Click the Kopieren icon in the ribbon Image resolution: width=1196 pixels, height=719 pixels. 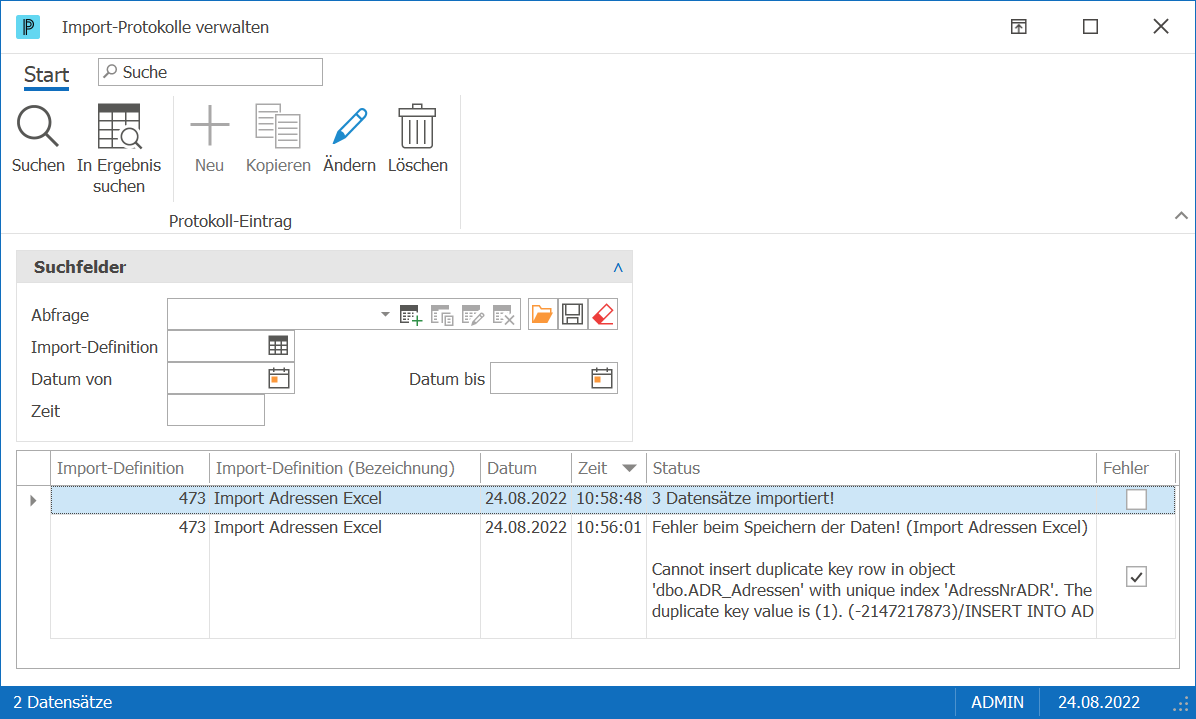pos(278,126)
